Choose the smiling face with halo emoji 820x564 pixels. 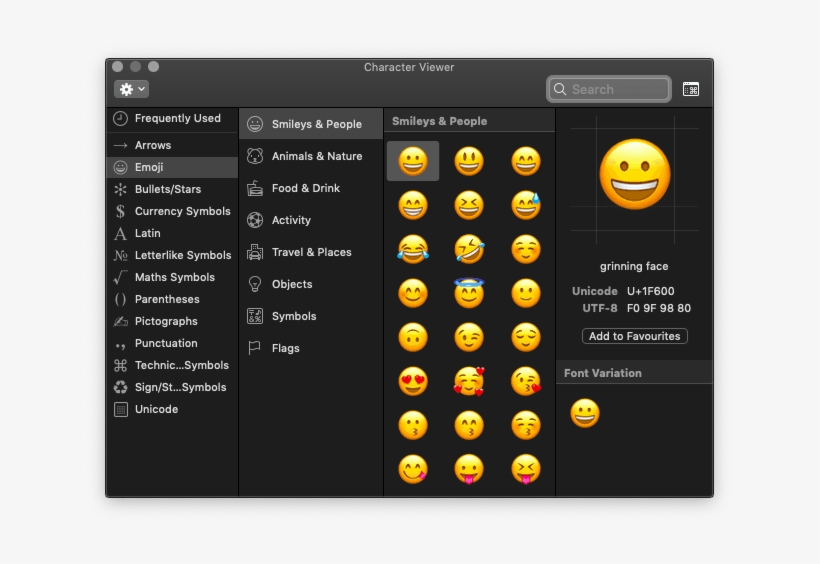pyautogui.click(x=469, y=293)
